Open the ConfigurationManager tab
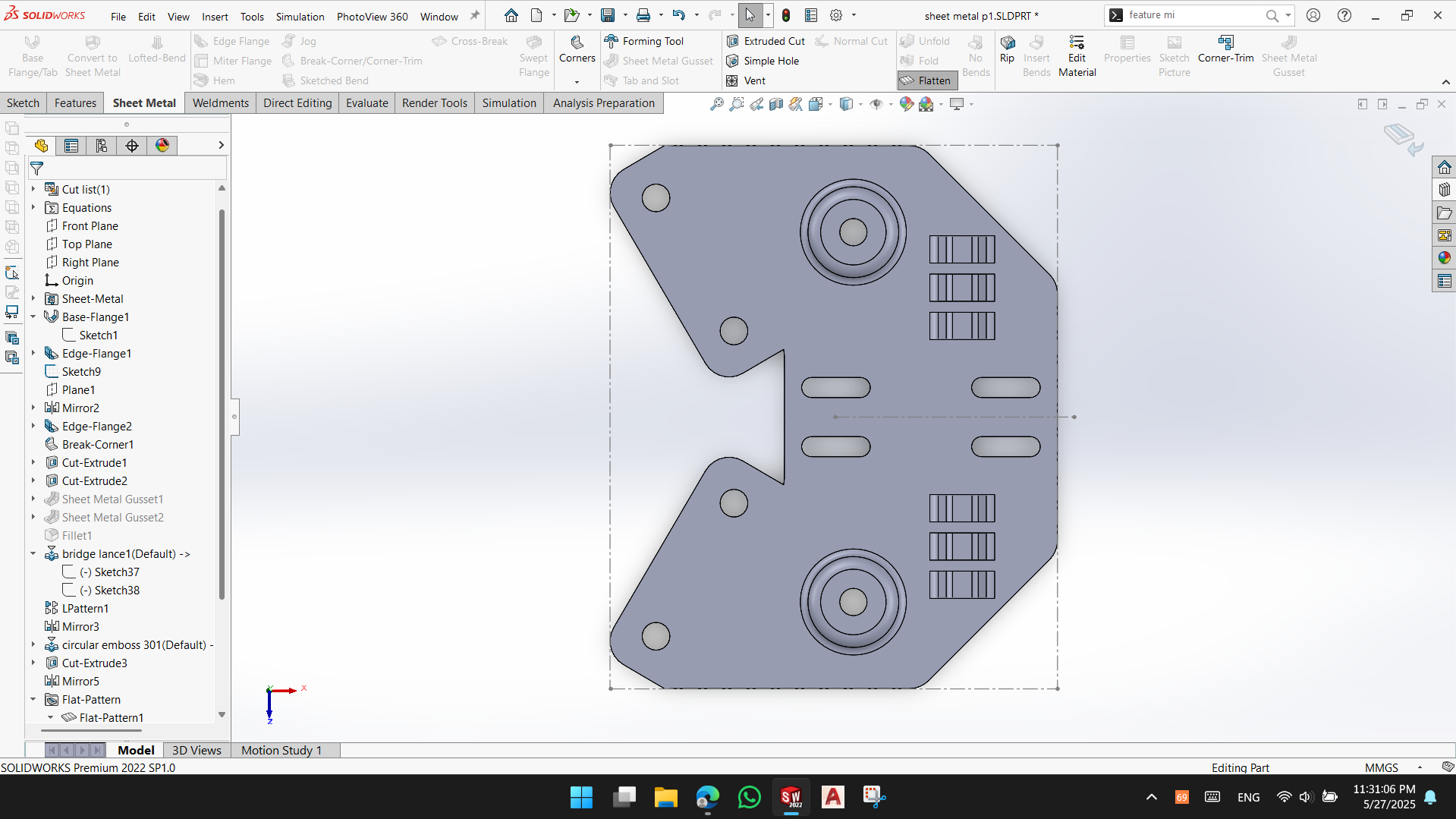The width and height of the screenshot is (1456, 819). pos(102,146)
